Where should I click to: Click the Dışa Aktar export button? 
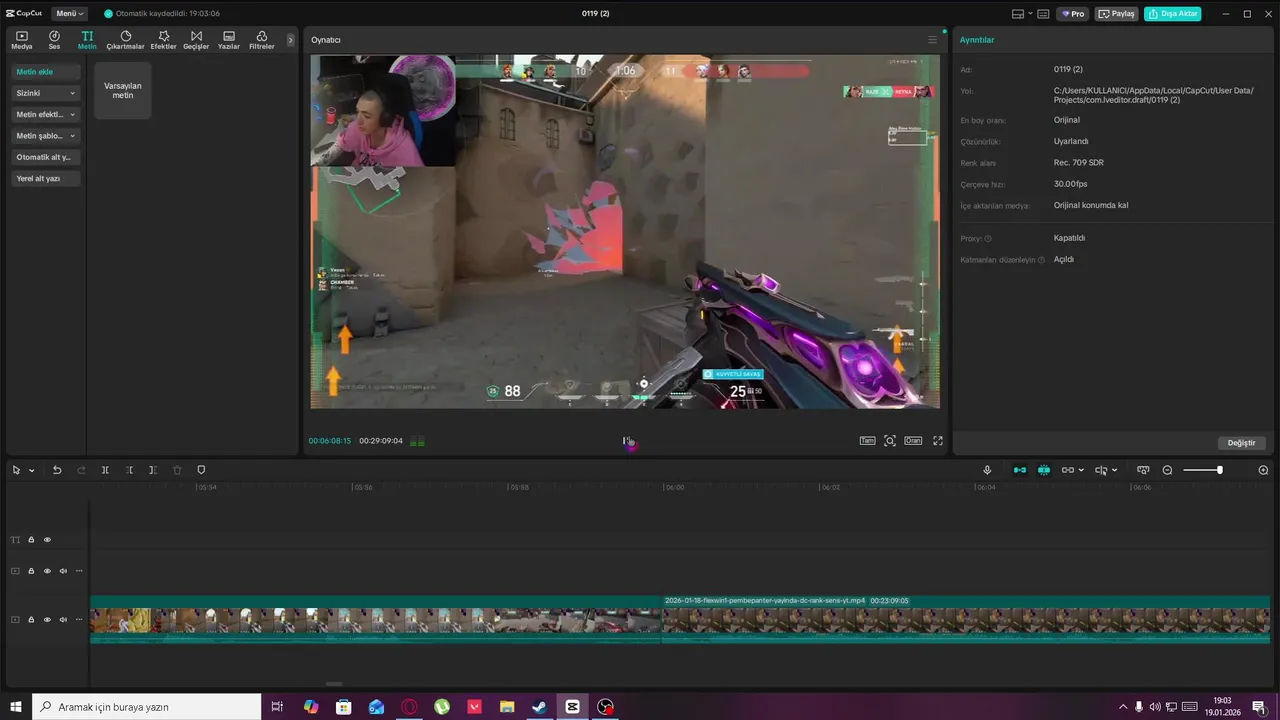click(x=1173, y=14)
